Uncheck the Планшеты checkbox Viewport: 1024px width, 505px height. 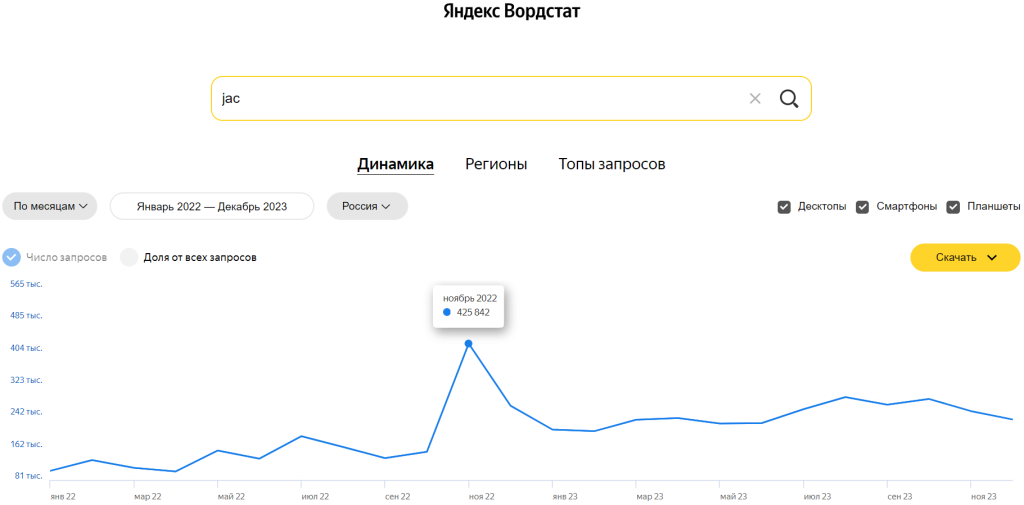coord(953,207)
